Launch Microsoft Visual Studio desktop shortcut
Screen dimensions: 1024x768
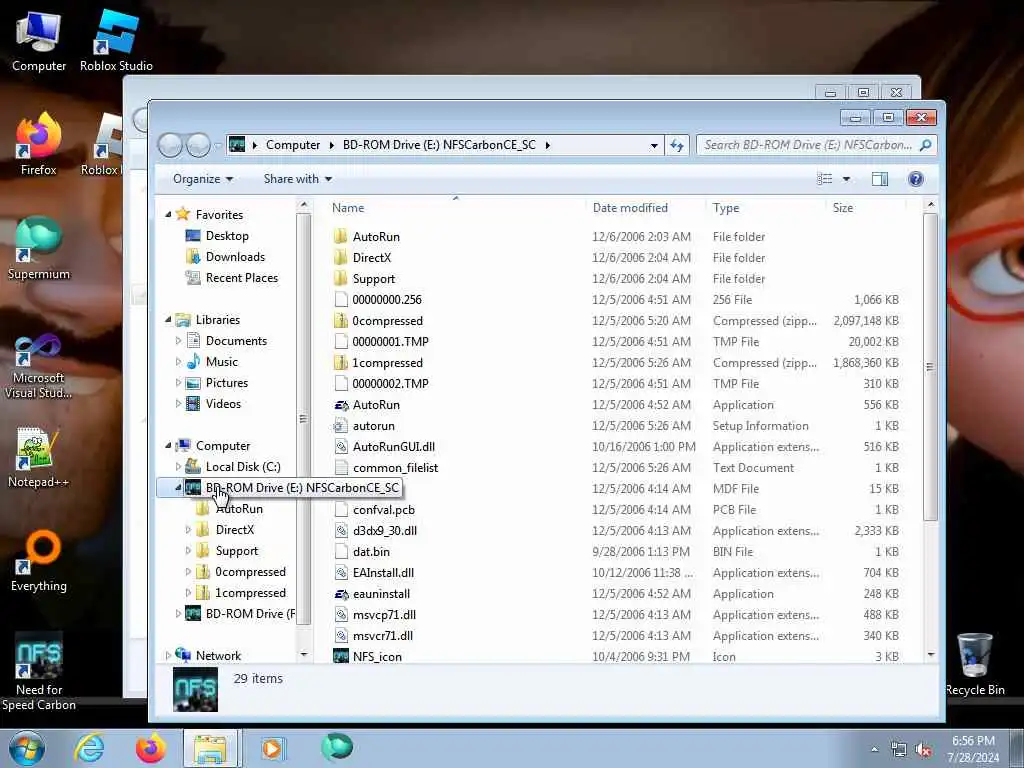coord(39,367)
